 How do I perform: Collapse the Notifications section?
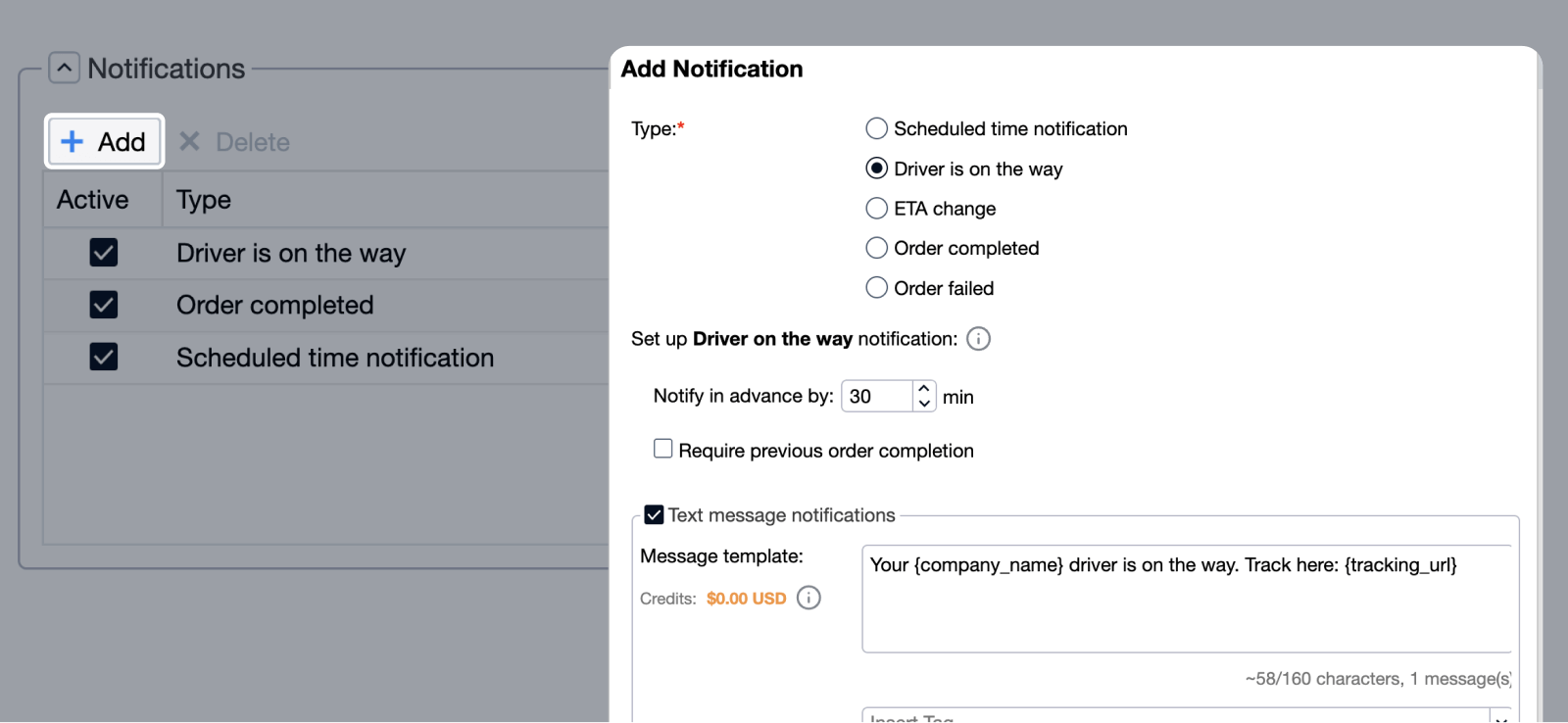[64, 69]
